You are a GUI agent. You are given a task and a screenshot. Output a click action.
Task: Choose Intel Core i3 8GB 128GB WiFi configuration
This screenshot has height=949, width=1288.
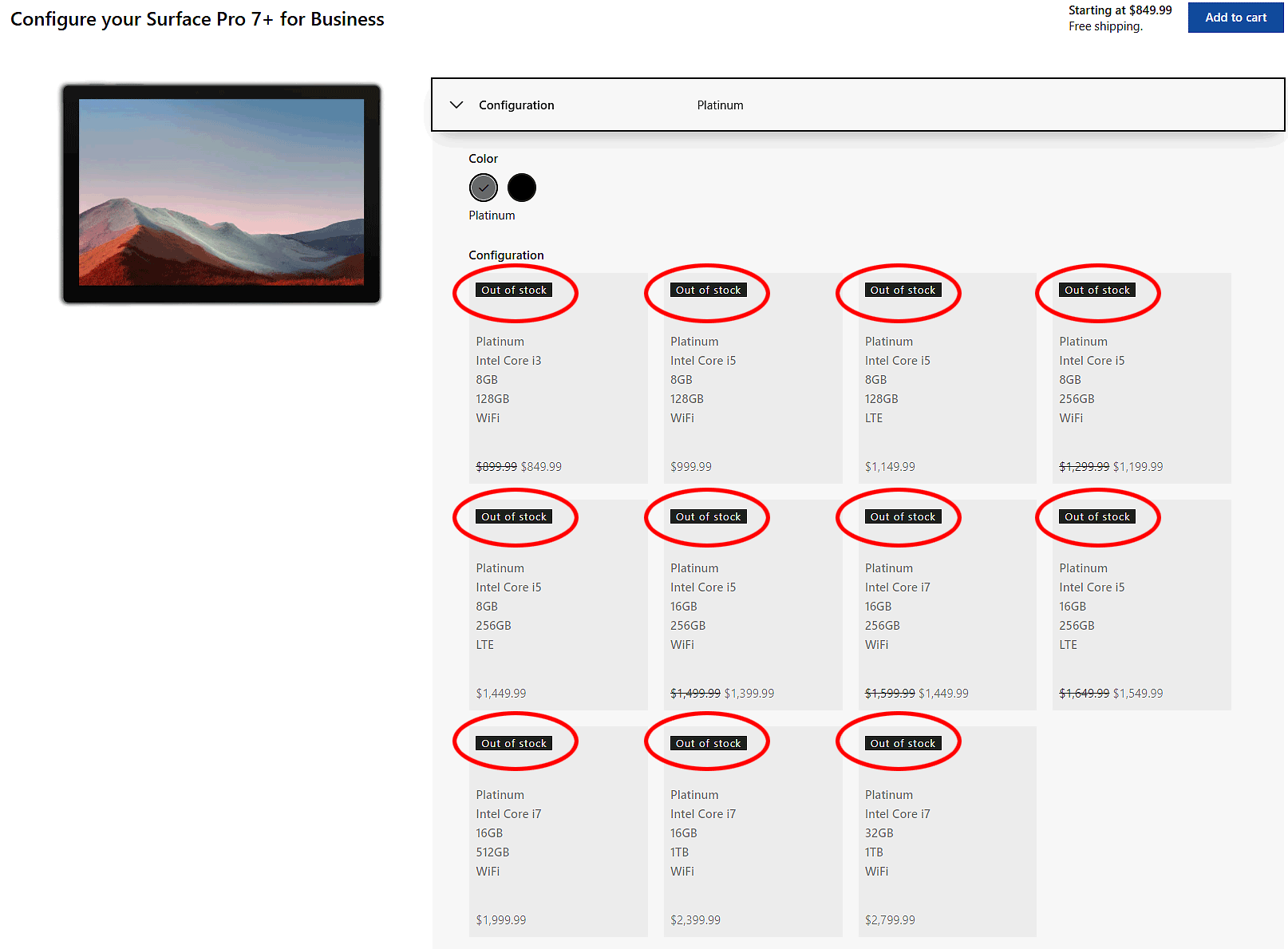558,378
